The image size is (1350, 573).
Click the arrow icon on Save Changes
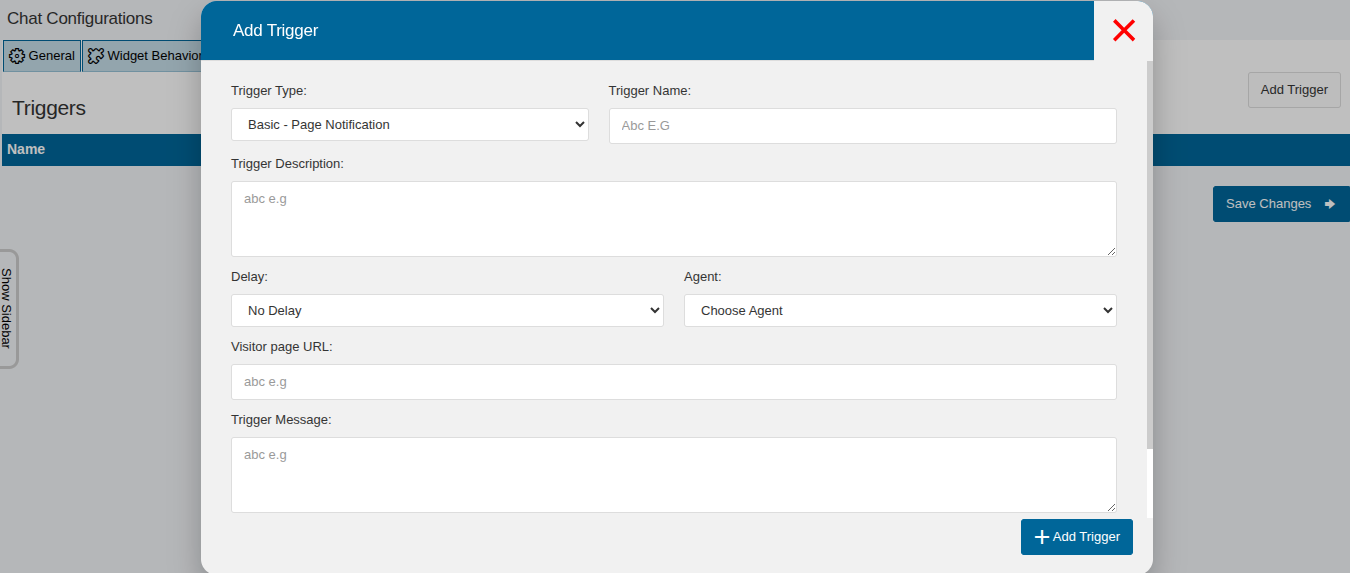point(1330,204)
